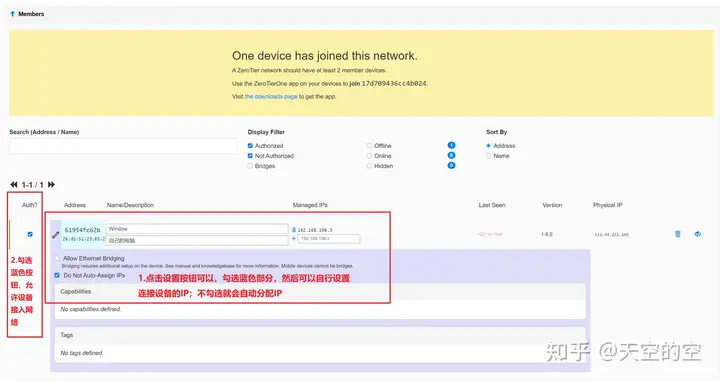
Task: Edit the member description field below Window
Action: (197, 240)
